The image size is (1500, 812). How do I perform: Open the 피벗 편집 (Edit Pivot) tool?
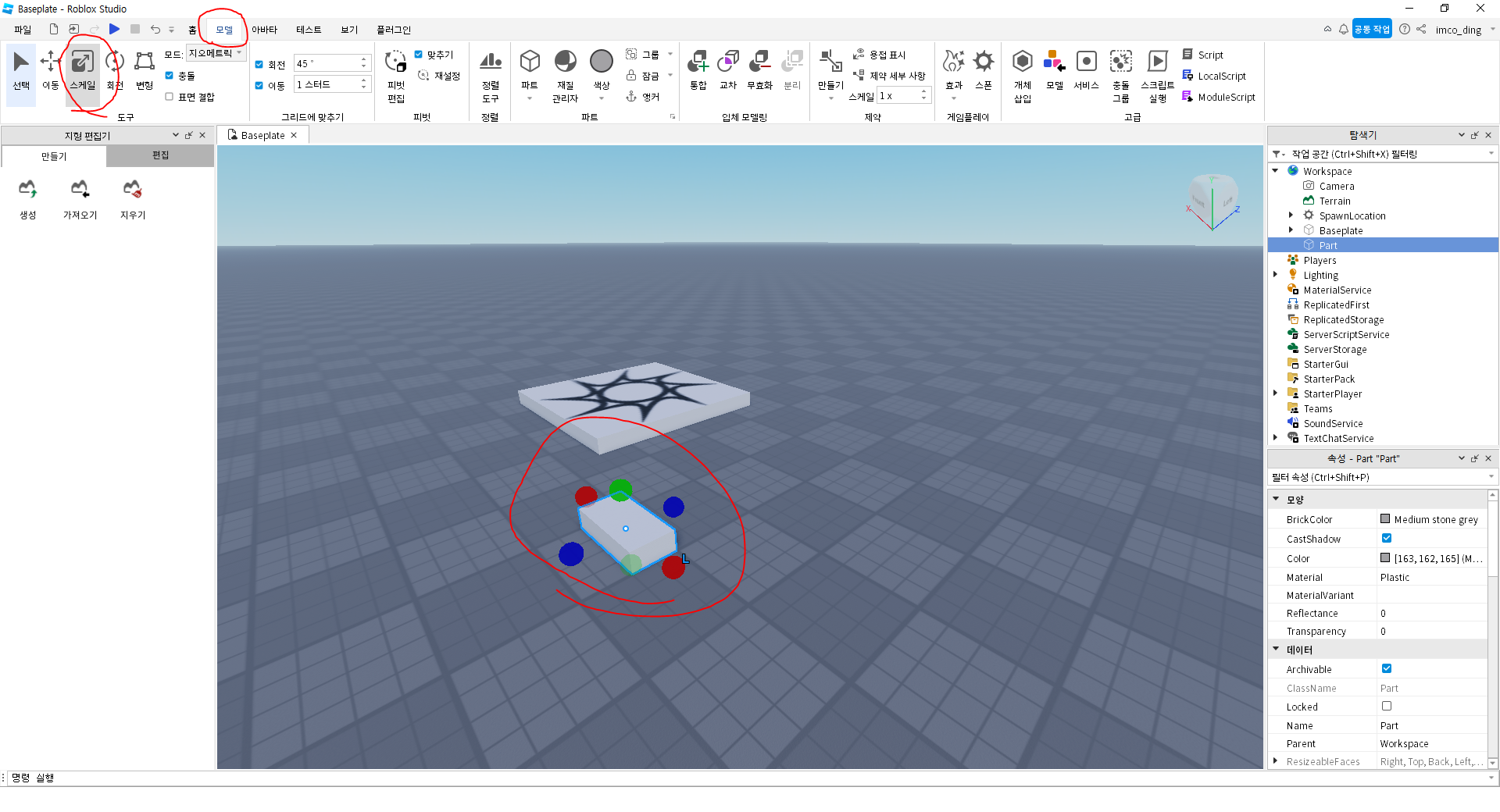coord(396,76)
